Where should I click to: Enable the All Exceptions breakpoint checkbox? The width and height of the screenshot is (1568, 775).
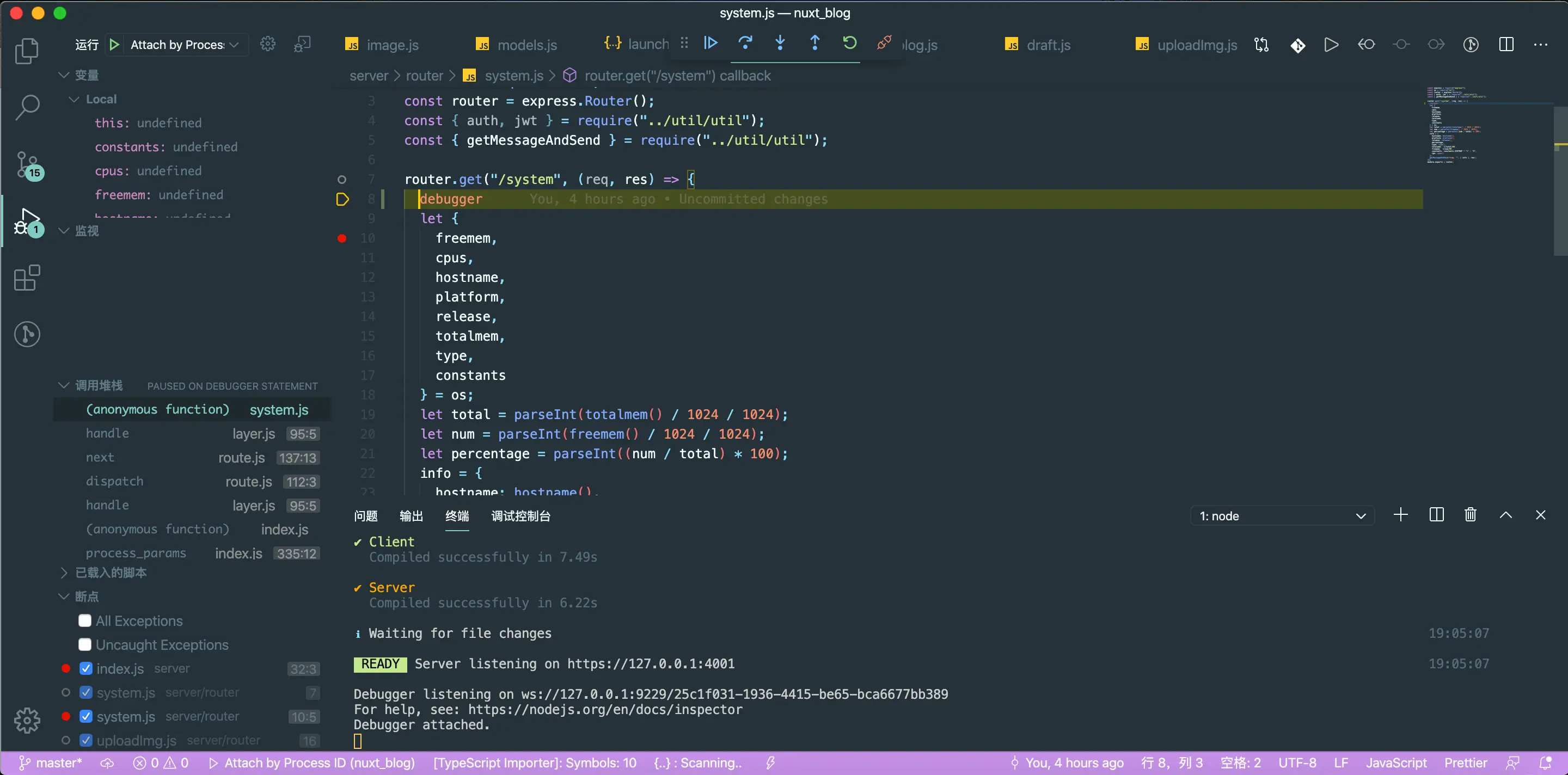click(x=85, y=620)
